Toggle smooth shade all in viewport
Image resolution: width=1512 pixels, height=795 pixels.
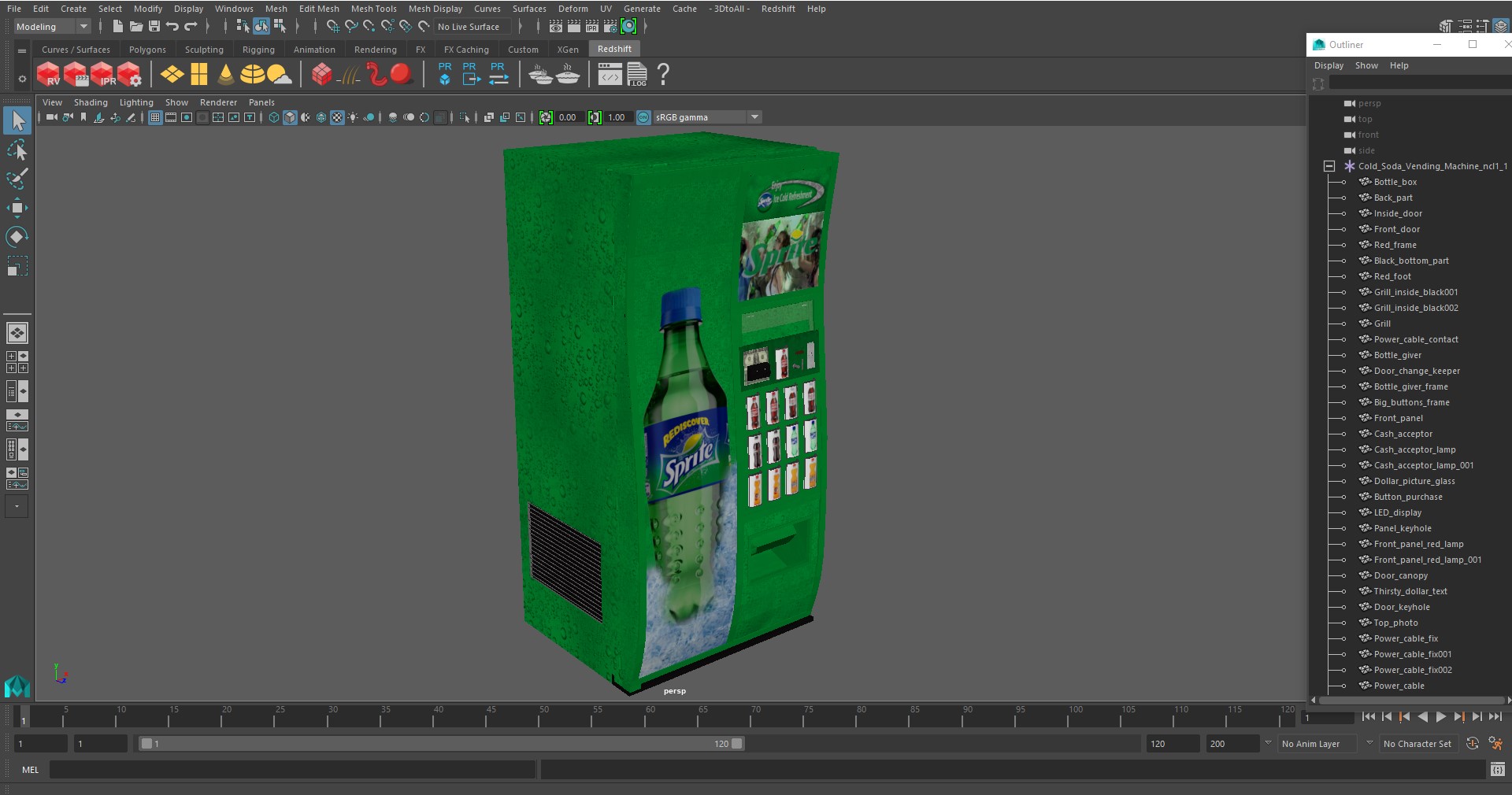coord(290,117)
